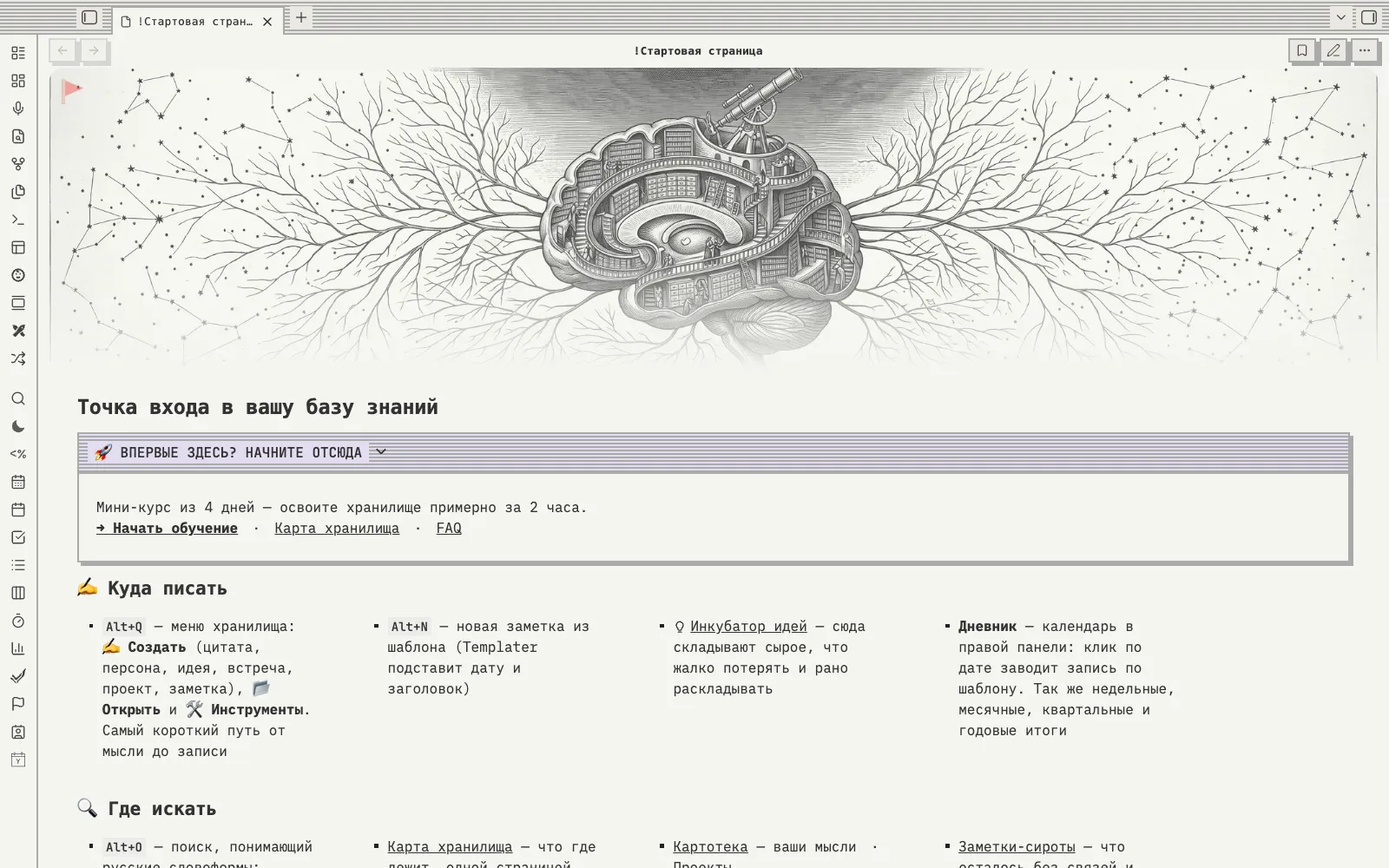Open the 'Инкубатор идей' link

(x=748, y=626)
